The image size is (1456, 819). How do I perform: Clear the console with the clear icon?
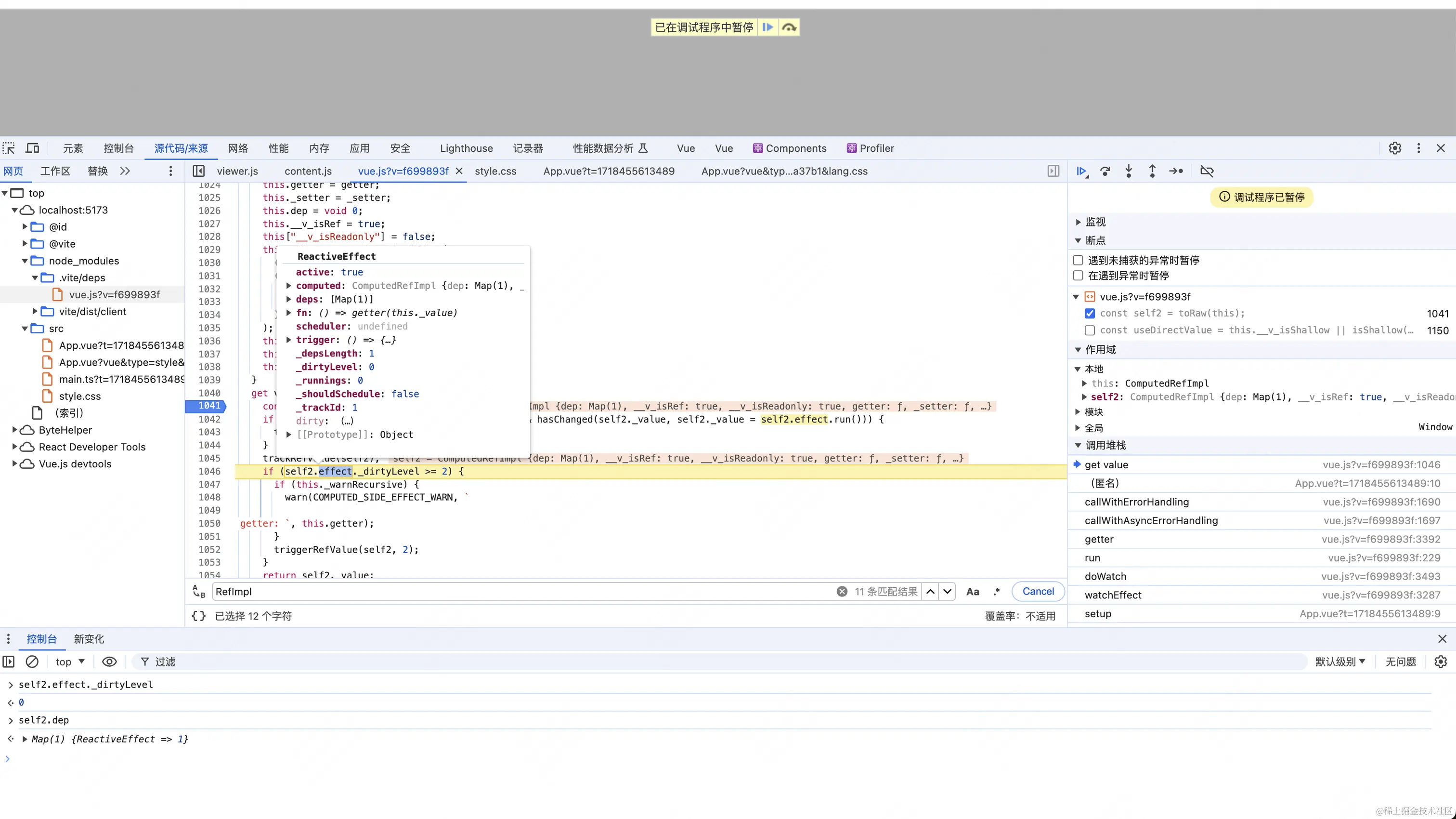(x=32, y=662)
